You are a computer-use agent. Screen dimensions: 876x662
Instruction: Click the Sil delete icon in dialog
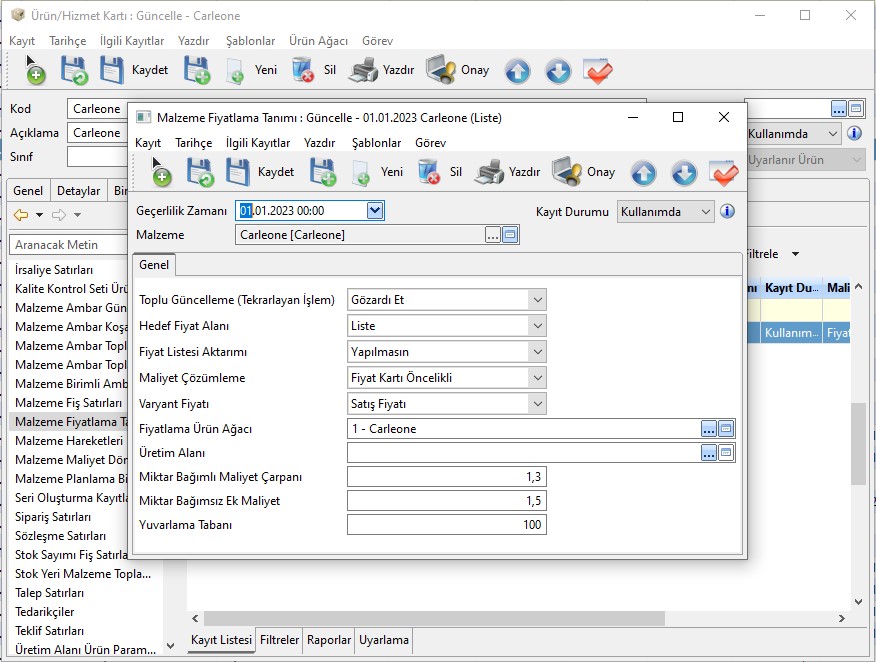click(x=429, y=172)
